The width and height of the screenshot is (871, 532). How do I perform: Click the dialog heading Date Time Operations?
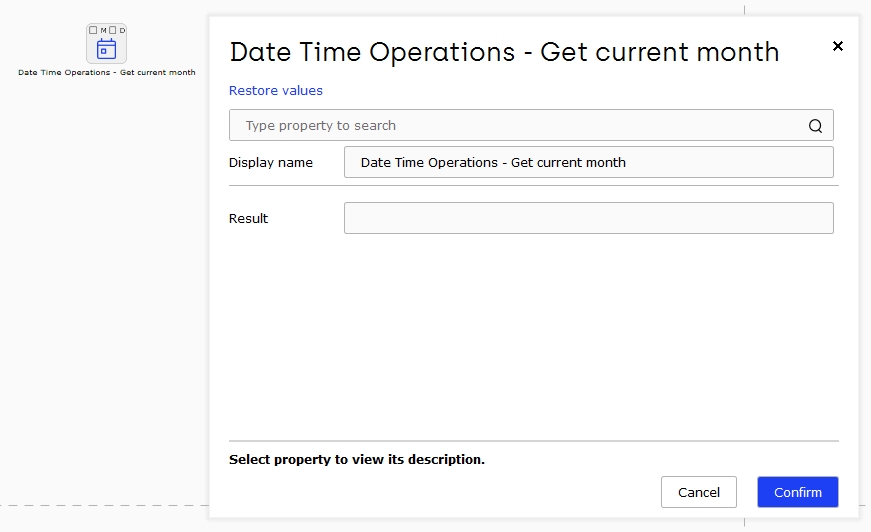(x=504, y=52)
